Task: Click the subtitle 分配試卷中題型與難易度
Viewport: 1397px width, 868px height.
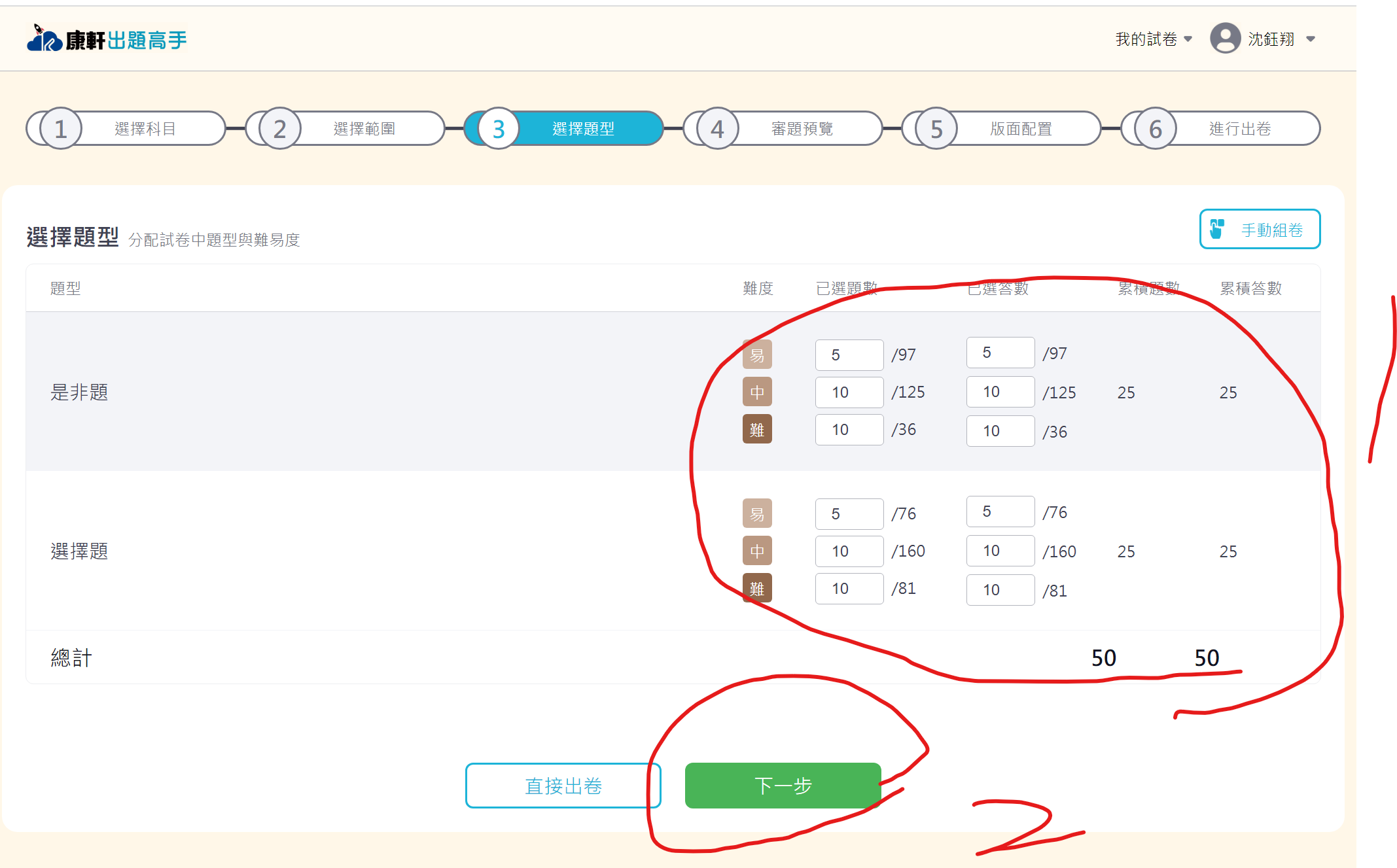Action: click(x=214, y=239)
